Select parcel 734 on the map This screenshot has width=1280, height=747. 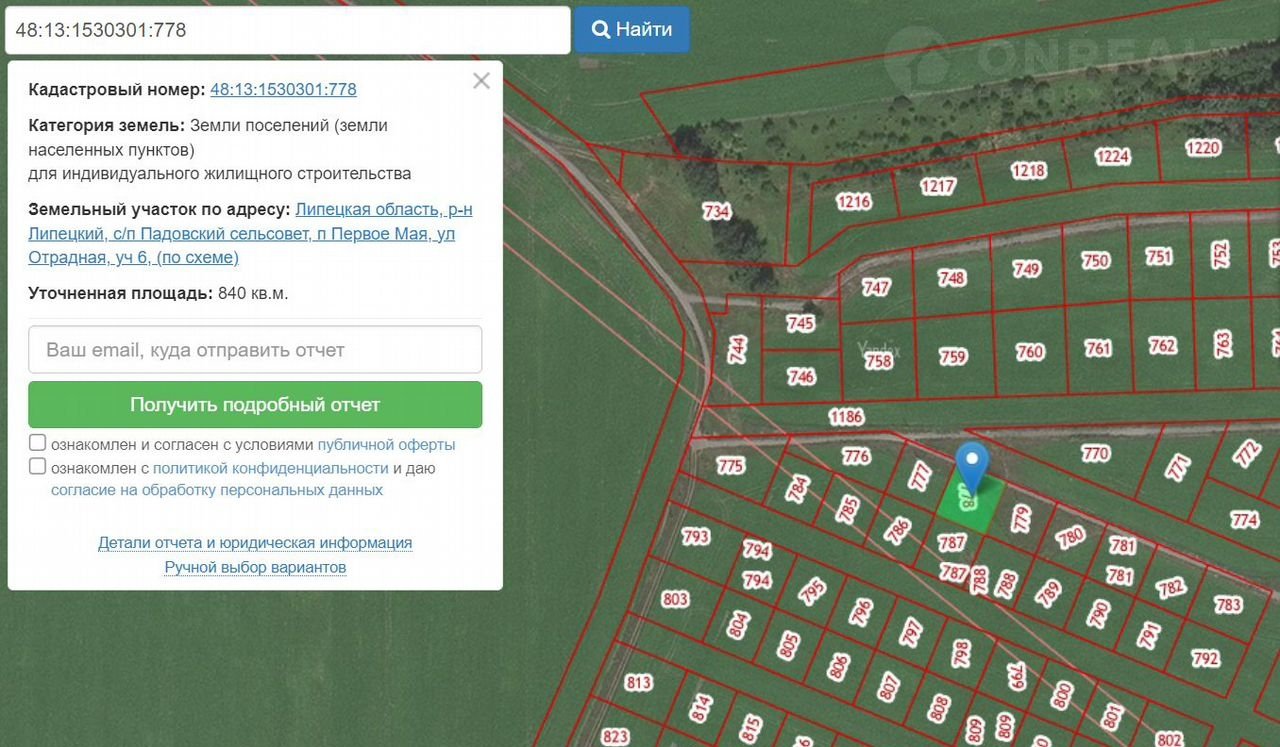point(716,212)
